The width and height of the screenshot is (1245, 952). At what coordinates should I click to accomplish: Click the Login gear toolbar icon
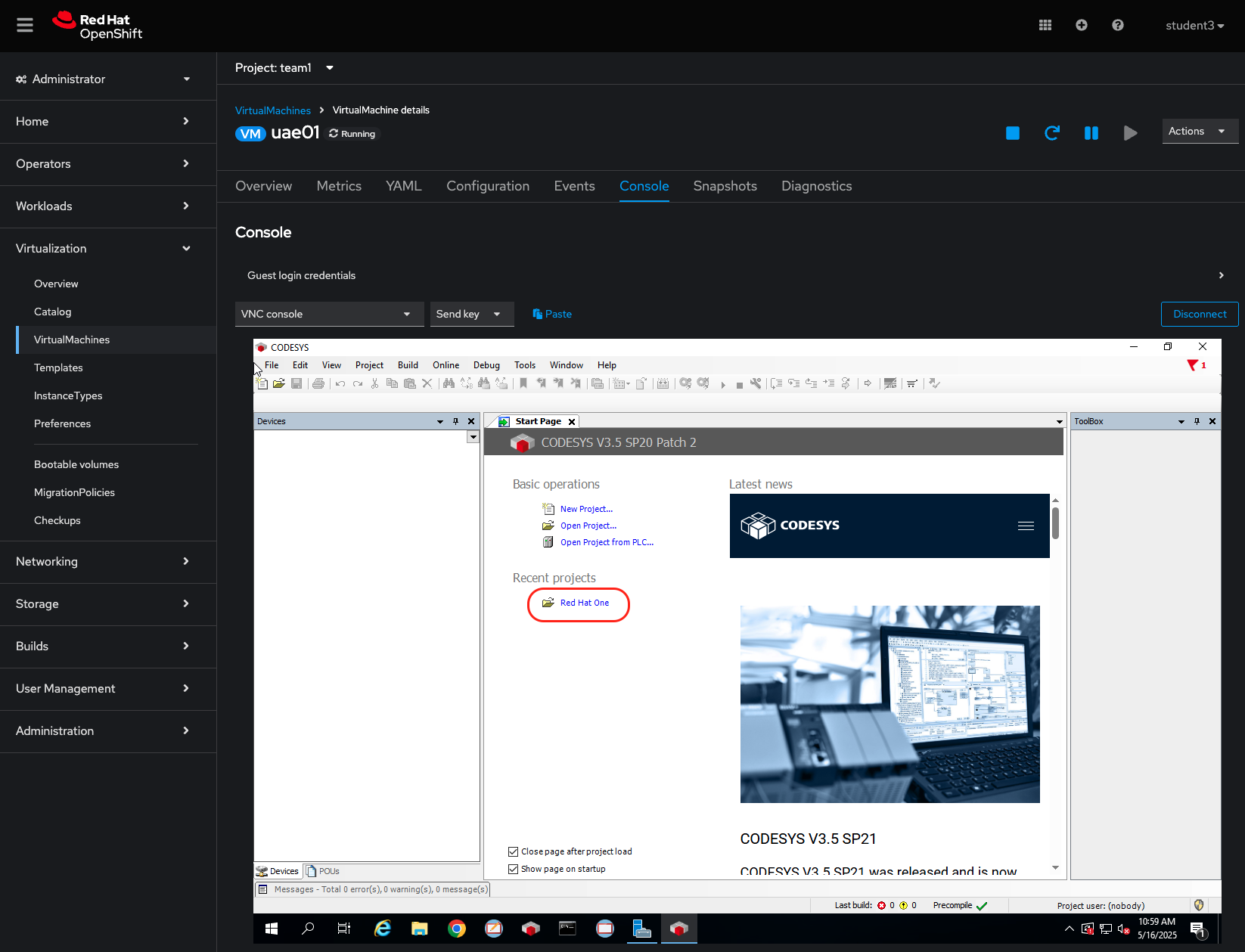click(685, 383)
